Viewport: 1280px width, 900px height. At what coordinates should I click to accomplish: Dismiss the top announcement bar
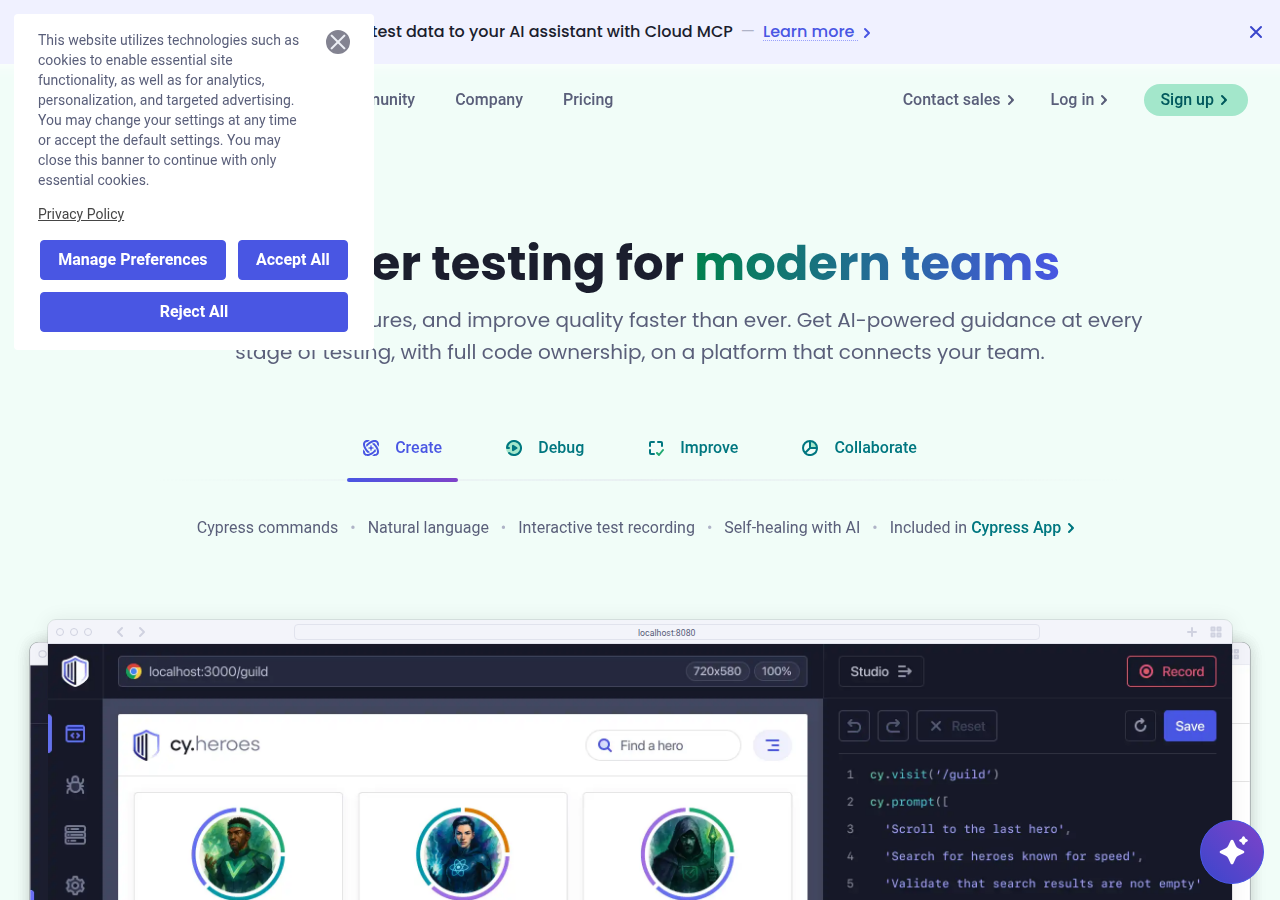1256,32
